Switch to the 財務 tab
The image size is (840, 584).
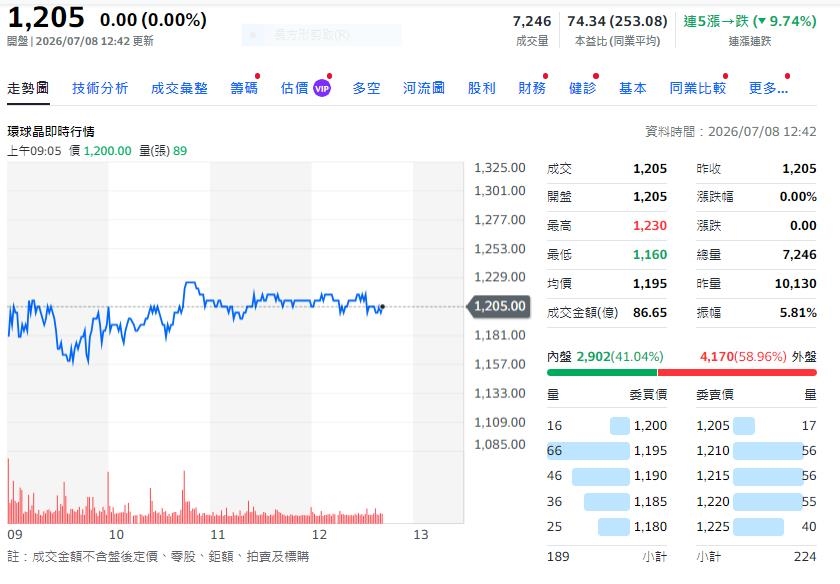click(x=532, y=88)
